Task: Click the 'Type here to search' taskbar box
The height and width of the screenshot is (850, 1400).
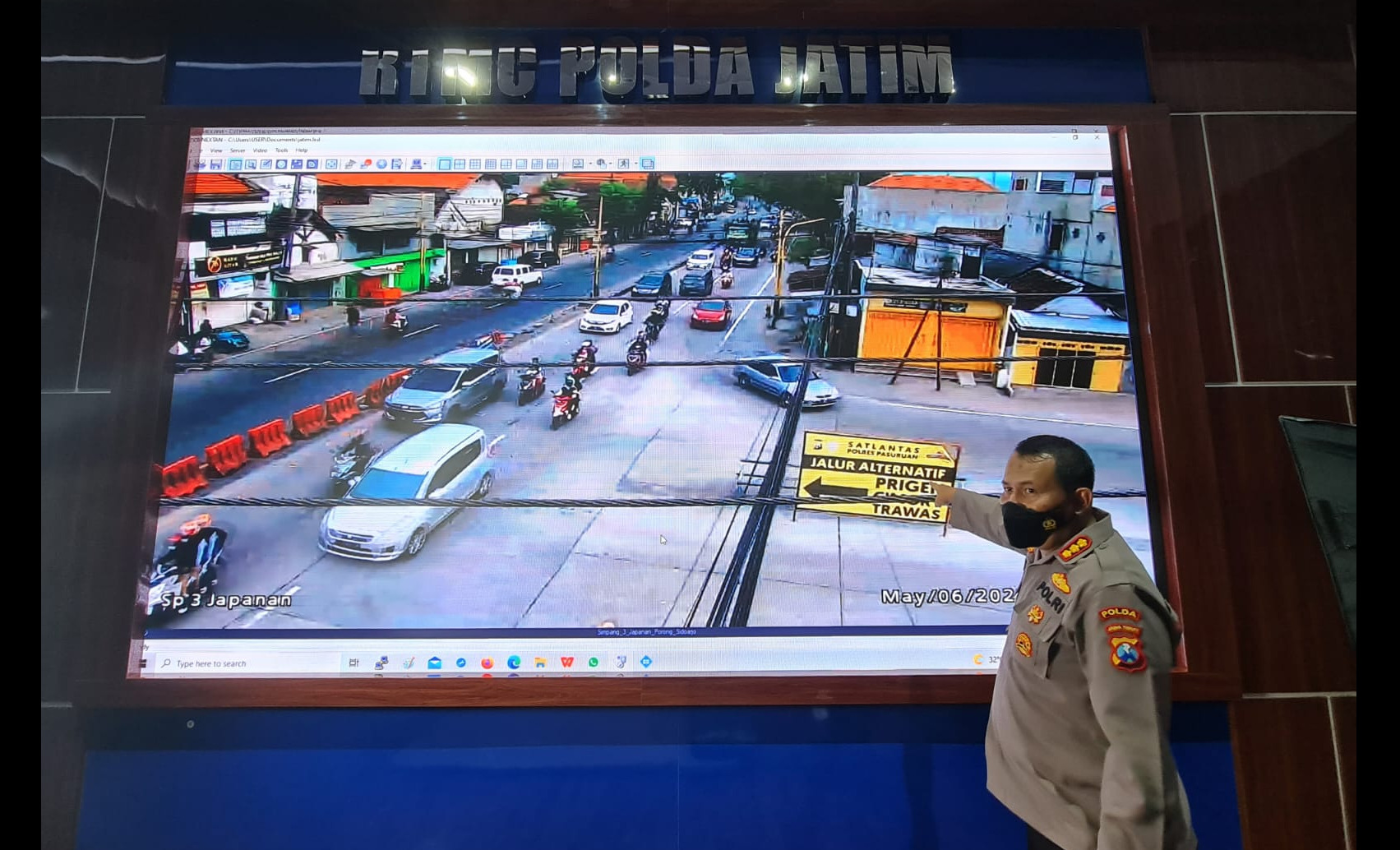Action: pyautogui.click(x=247, y=663)
